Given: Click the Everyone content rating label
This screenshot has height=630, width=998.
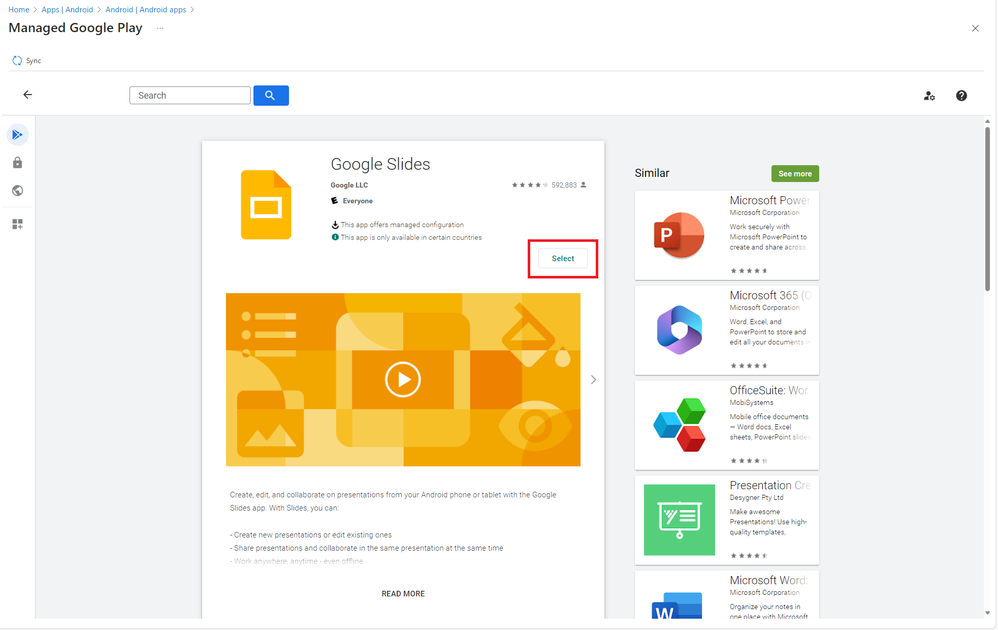Looking at the screenshot, I should (x=358, y=201).
